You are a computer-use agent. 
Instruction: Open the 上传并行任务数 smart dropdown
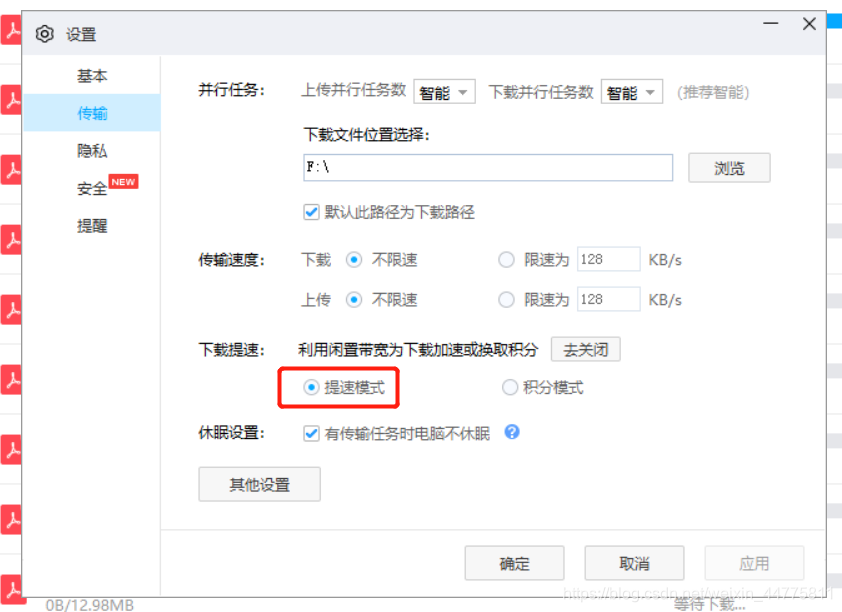tap(444, 91)
